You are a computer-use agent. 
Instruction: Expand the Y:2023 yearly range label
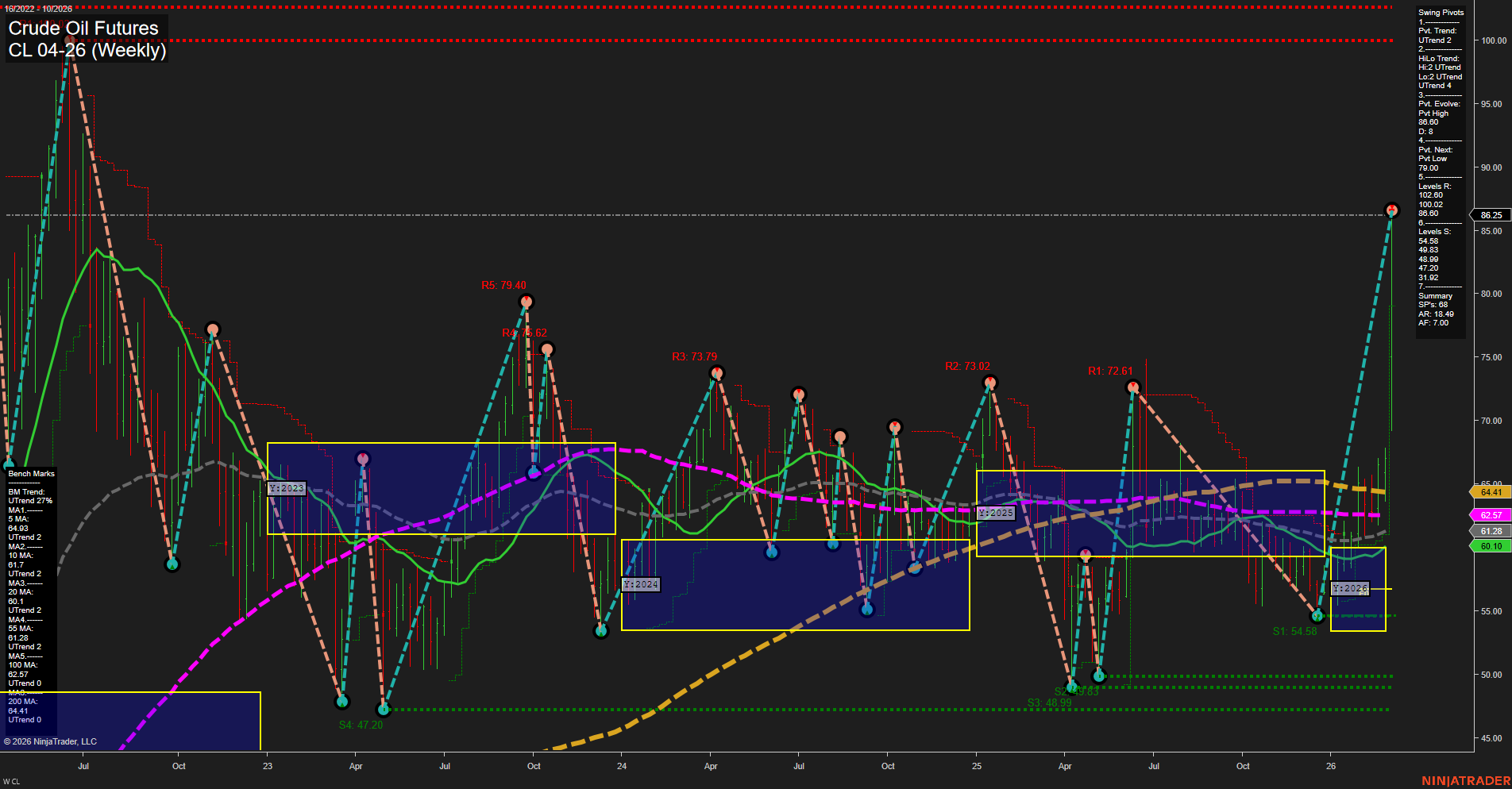click(286, 488)
